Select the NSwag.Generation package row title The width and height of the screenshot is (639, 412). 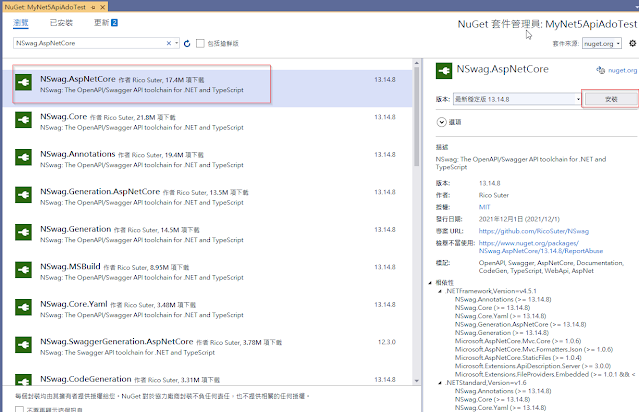pyautogui.click(x=75, y=229)
